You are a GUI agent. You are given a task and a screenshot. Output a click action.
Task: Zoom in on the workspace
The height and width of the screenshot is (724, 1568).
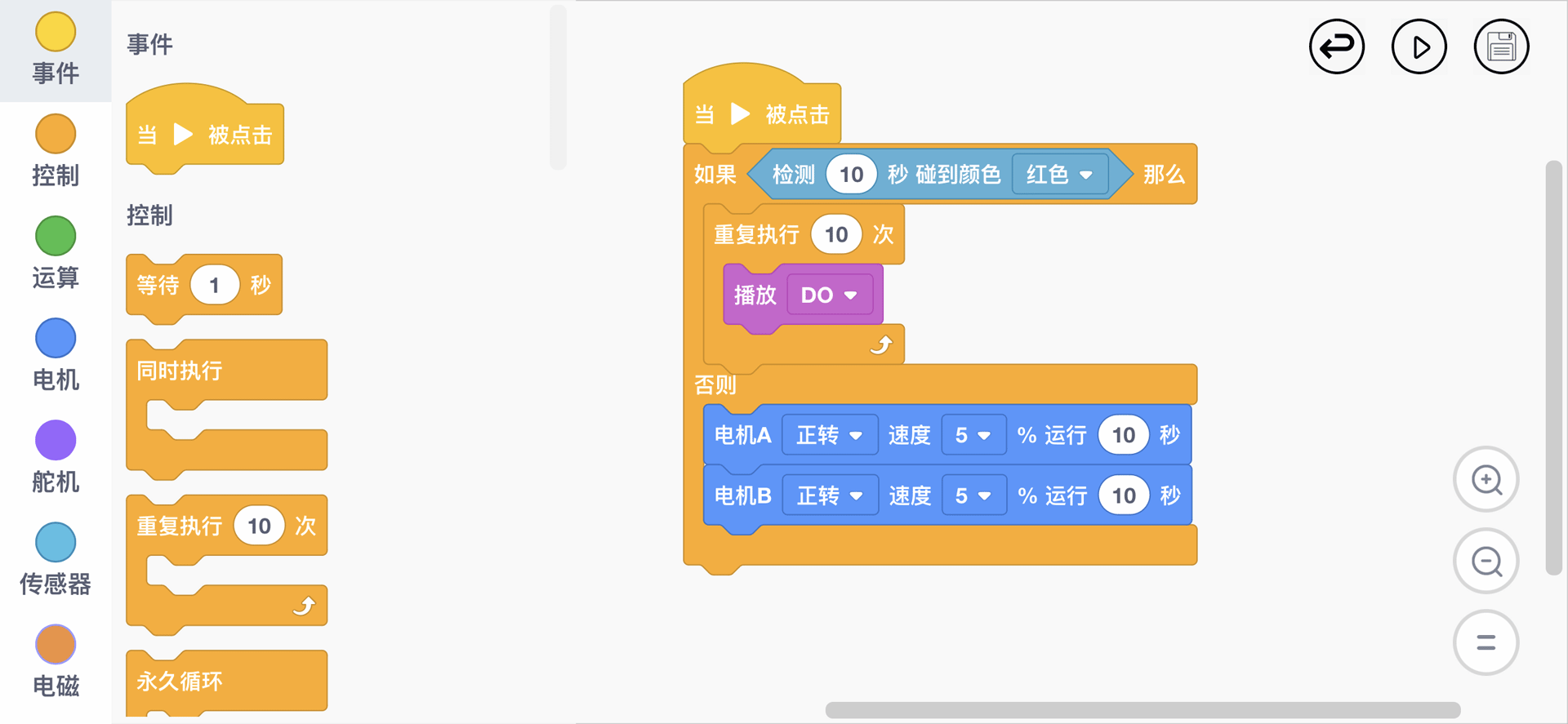pos(1486,479)
